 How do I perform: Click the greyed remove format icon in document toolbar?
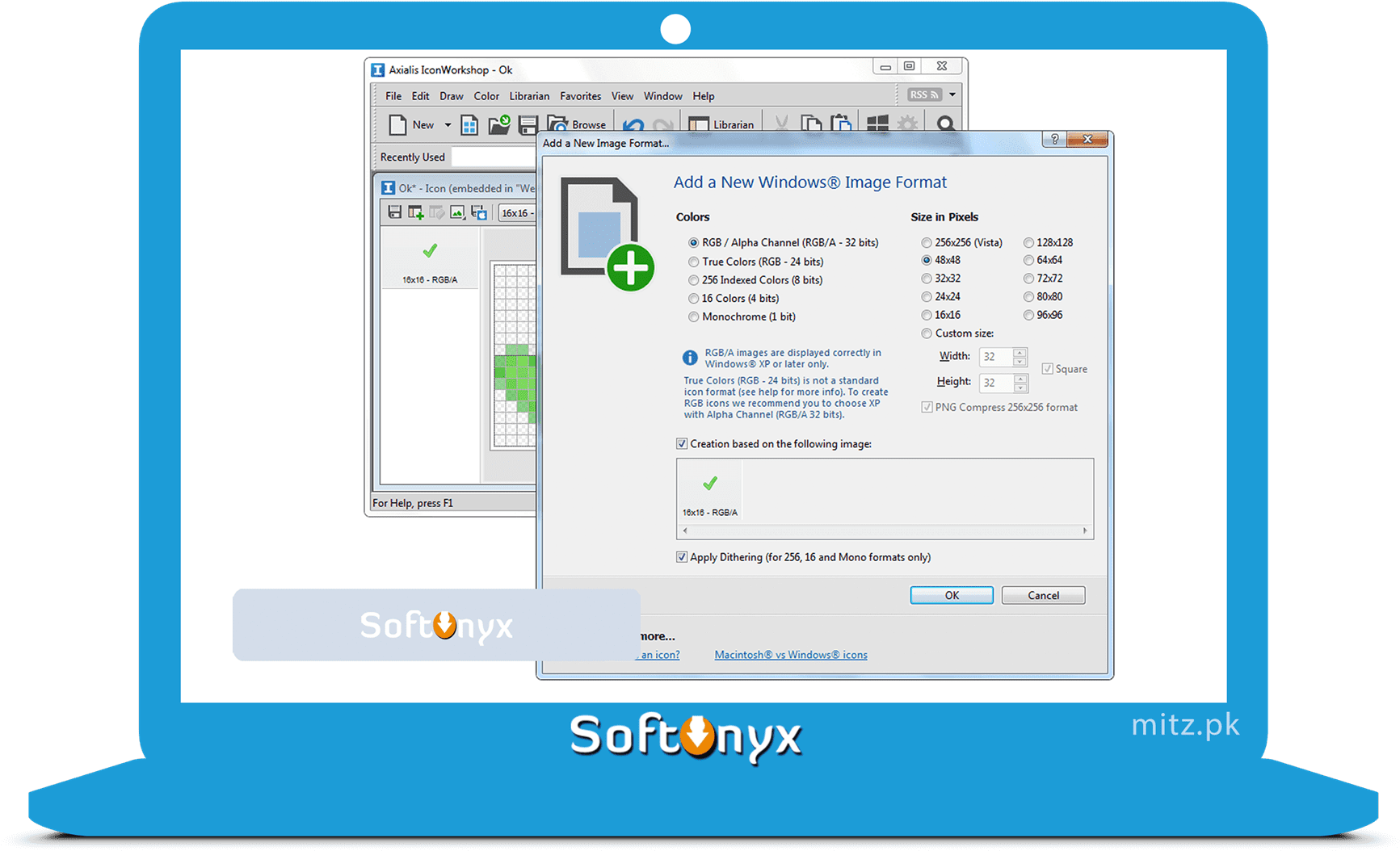tap(436, 212)
